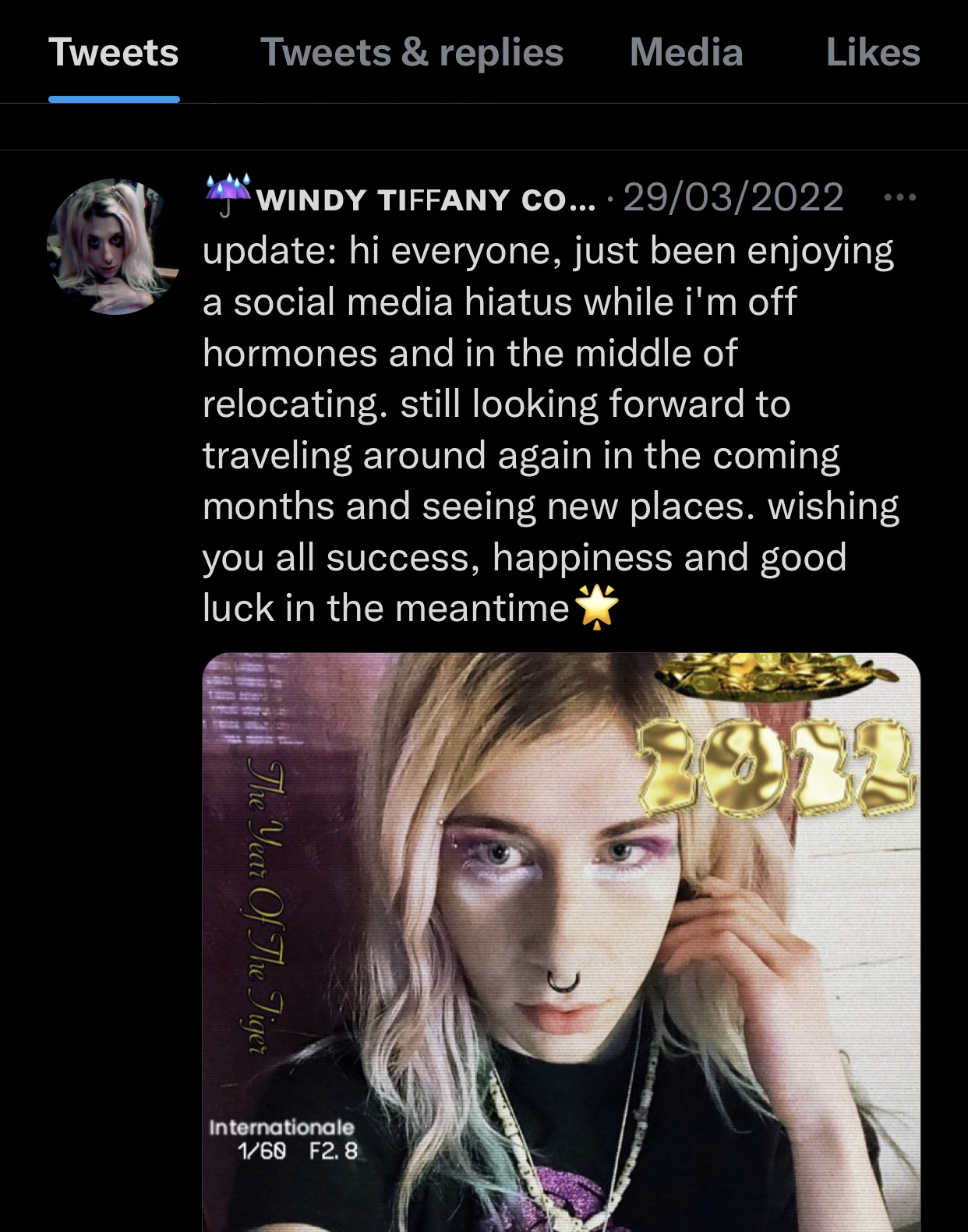Viewport: 968px width, 1232px height.
Task: Tap the Internationale caption in photo
Action: 281,1127
